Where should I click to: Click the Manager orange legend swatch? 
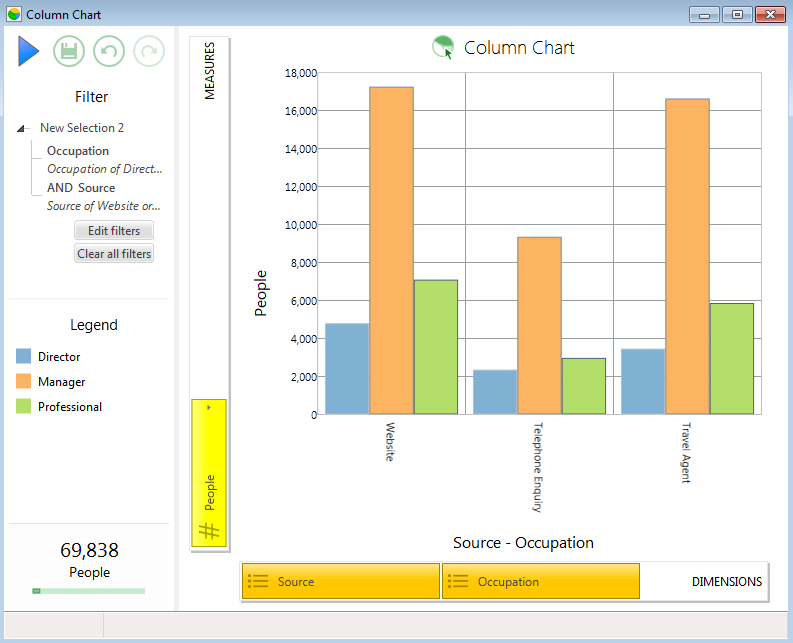pyautogui.click(x=23, y=381)
